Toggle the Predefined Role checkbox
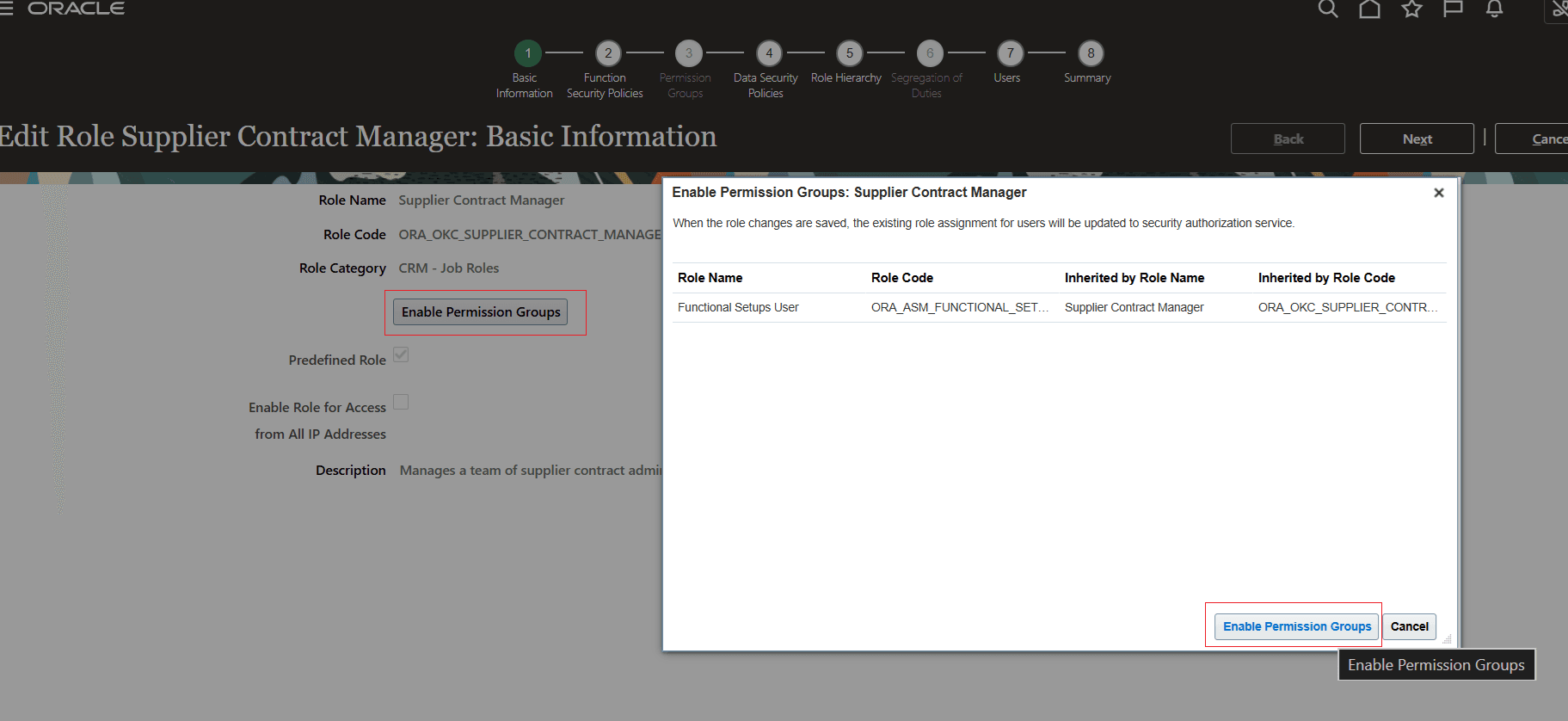 (401, 354)
